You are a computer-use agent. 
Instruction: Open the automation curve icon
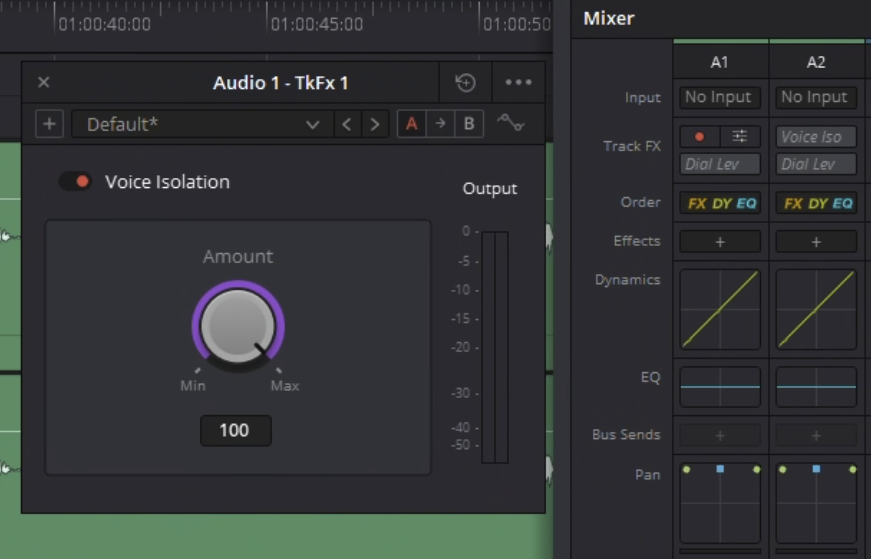(510, 123)
